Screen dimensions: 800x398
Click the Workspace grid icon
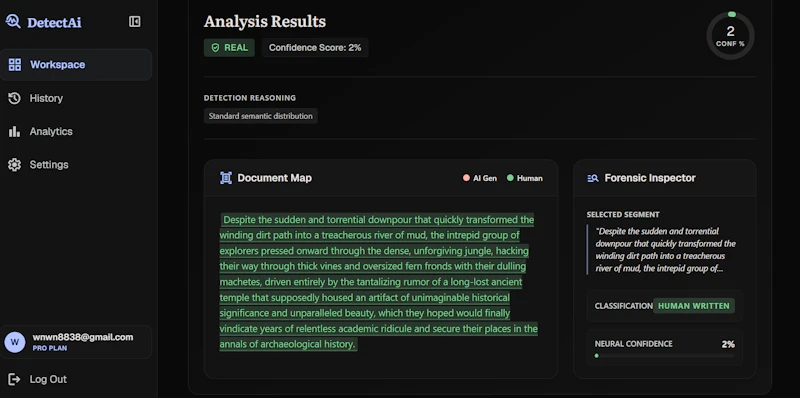click(x=15, y=65)
